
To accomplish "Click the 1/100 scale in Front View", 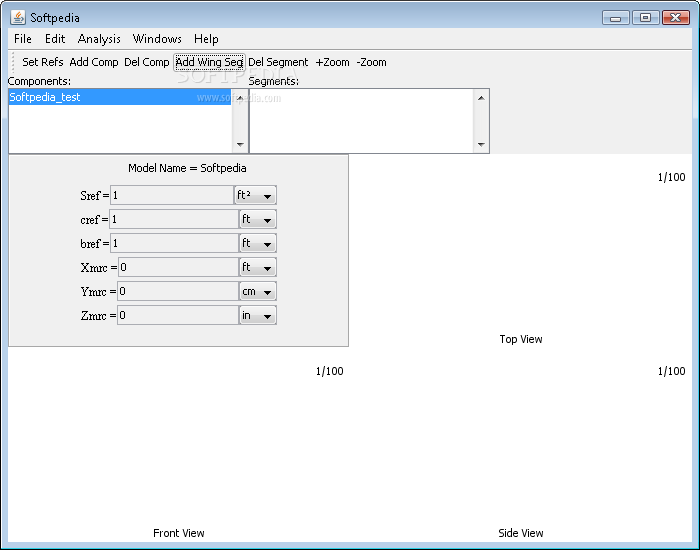I will [329, 371].
